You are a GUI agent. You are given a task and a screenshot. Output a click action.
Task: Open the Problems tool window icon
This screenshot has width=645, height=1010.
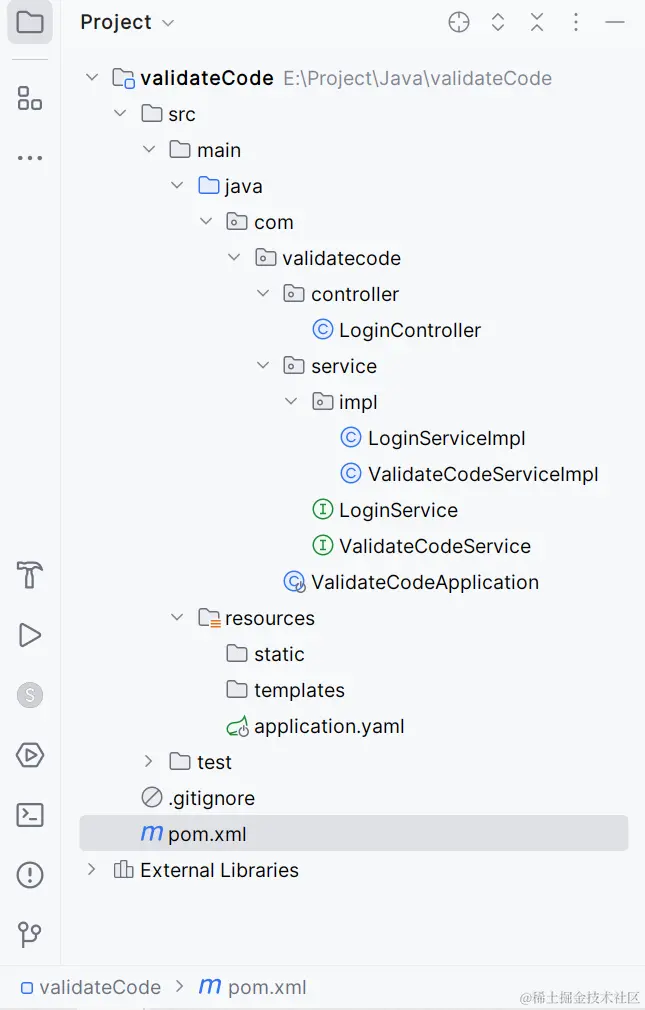click(30, 875)
